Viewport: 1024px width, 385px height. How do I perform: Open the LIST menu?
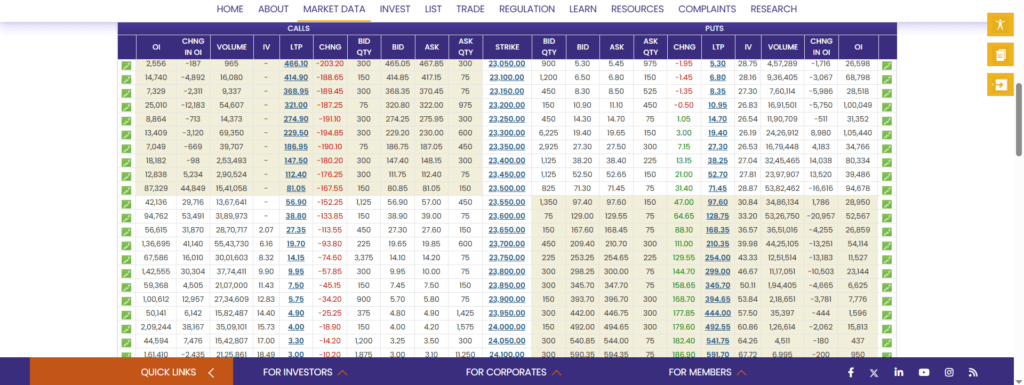(x=433, y=9)
